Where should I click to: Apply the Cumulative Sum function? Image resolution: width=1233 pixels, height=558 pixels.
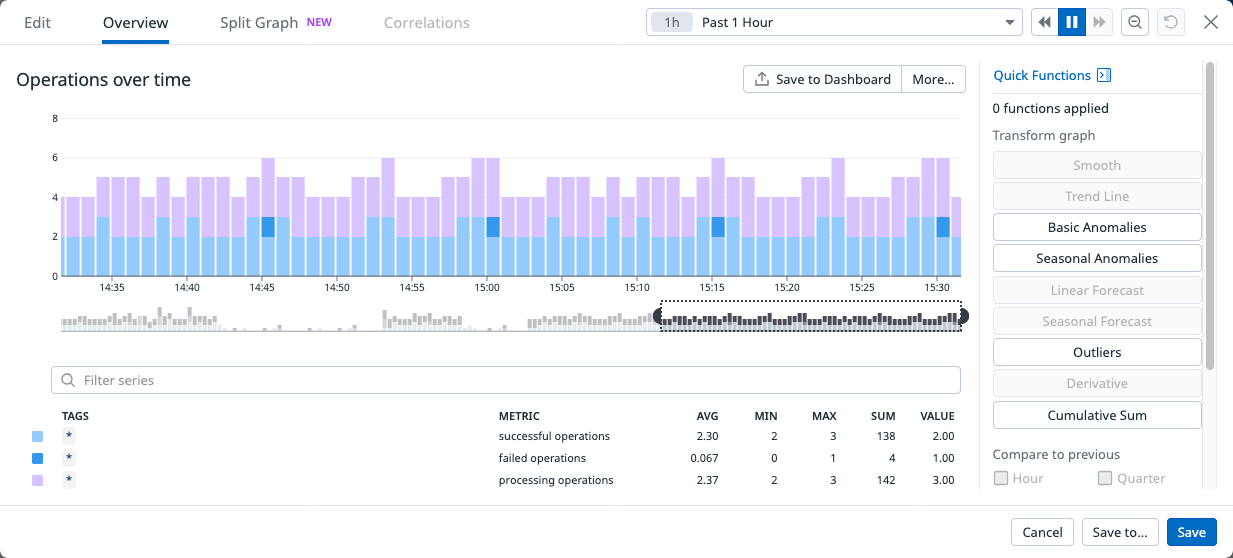1097,415
